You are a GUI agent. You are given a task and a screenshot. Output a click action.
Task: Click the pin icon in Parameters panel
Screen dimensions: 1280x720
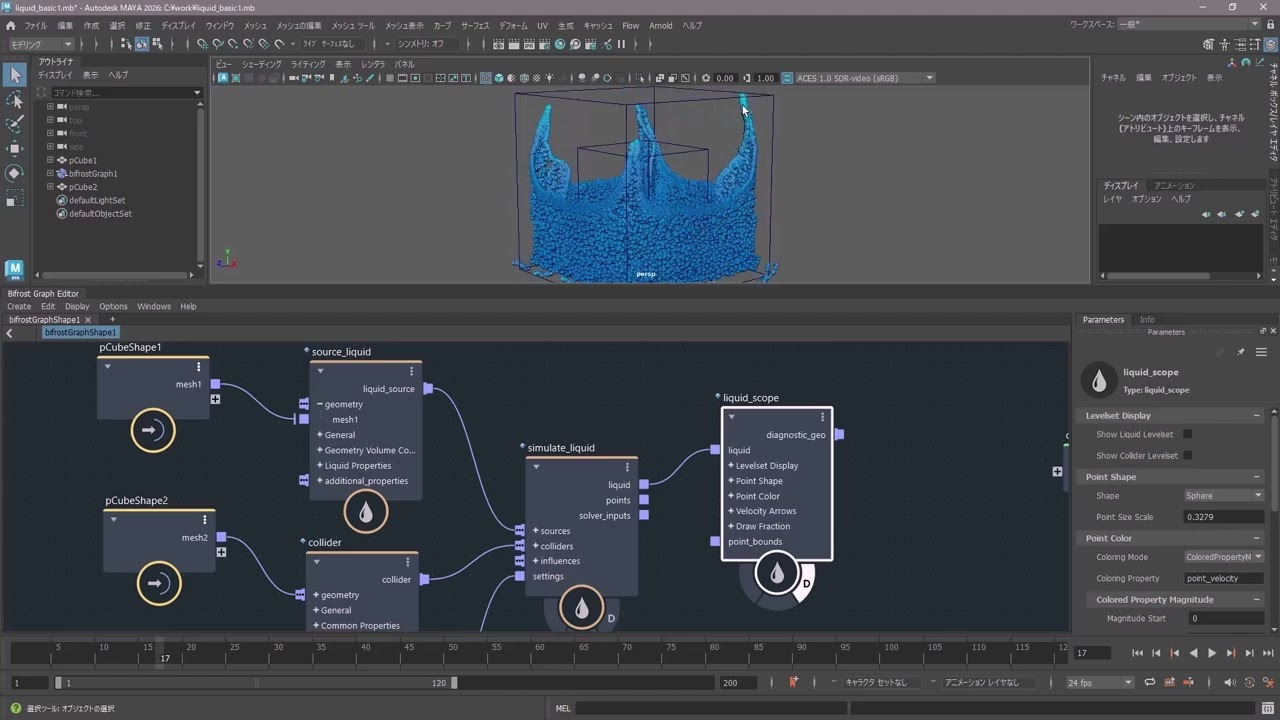point(1240,352)
